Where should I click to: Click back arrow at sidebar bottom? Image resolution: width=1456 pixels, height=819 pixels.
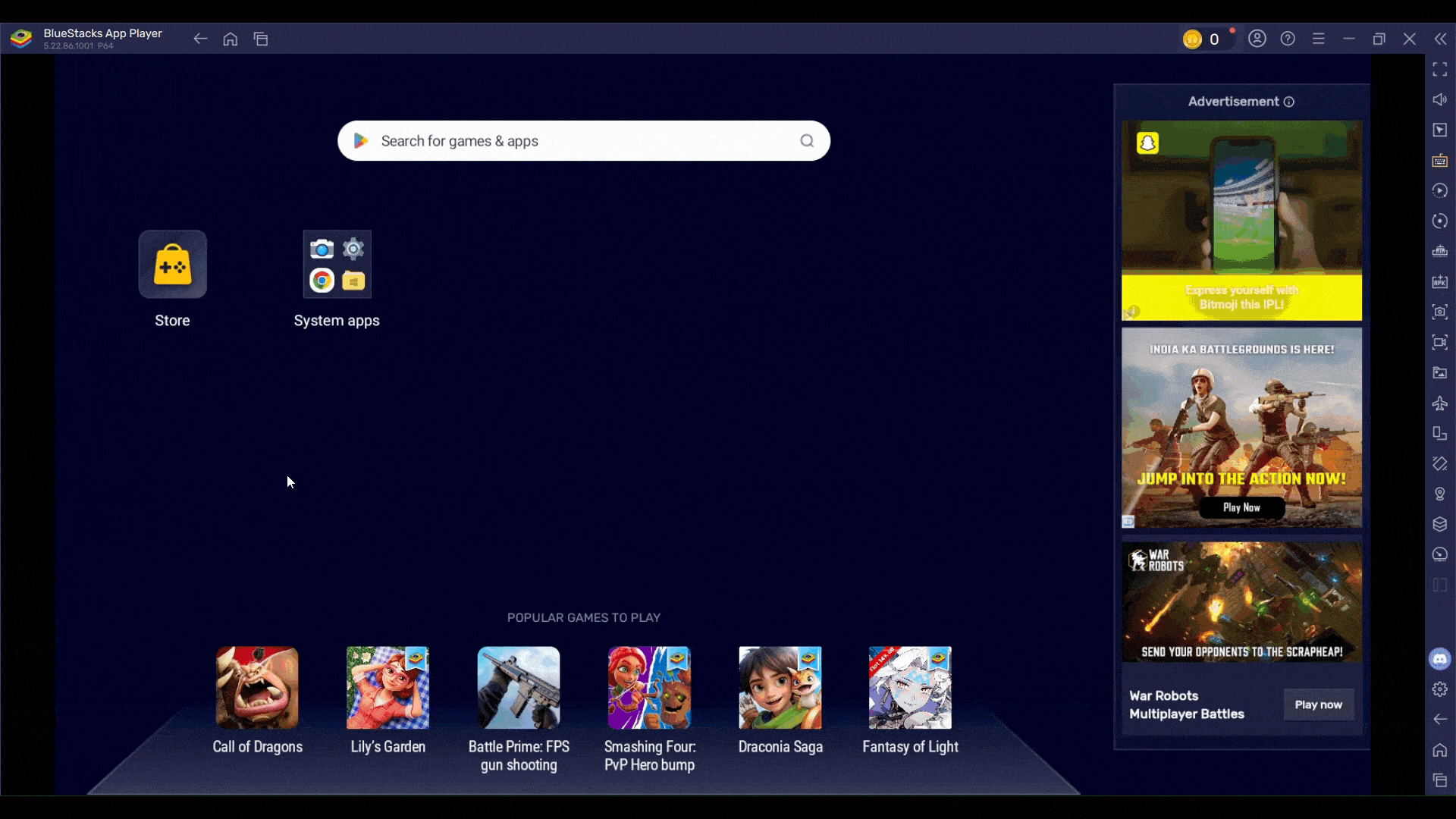click(x=1440, y=720)
